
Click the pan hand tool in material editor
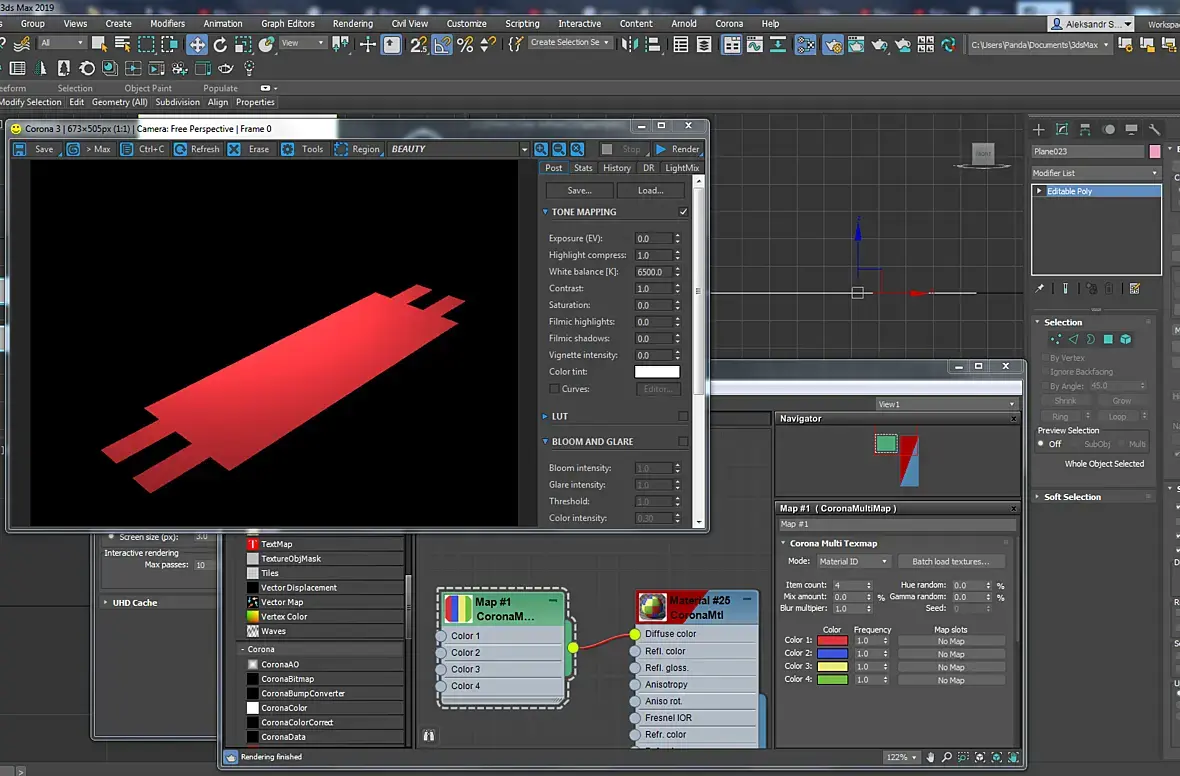coord(930,757)
